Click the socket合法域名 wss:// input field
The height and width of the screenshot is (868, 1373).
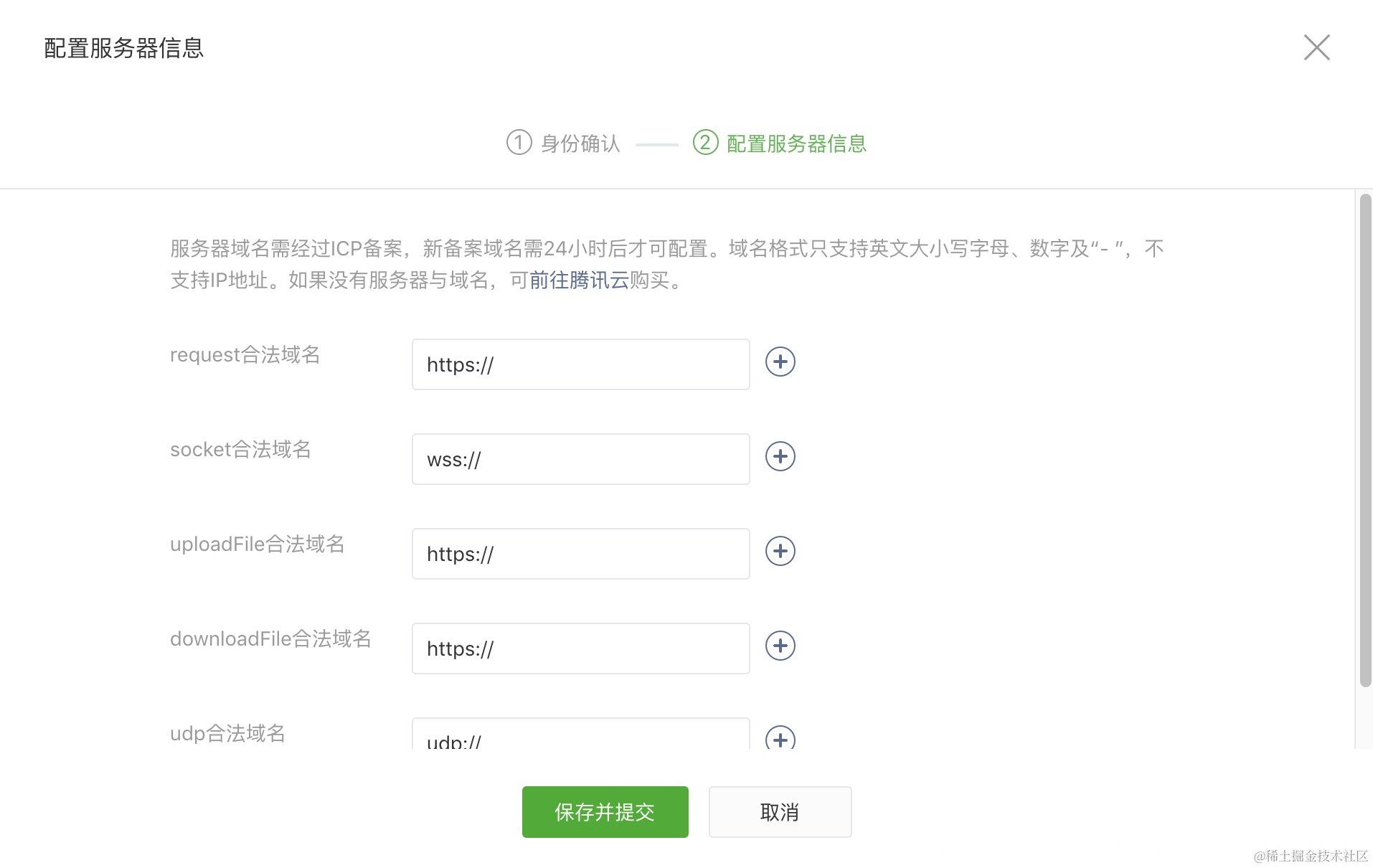(580, 458)
